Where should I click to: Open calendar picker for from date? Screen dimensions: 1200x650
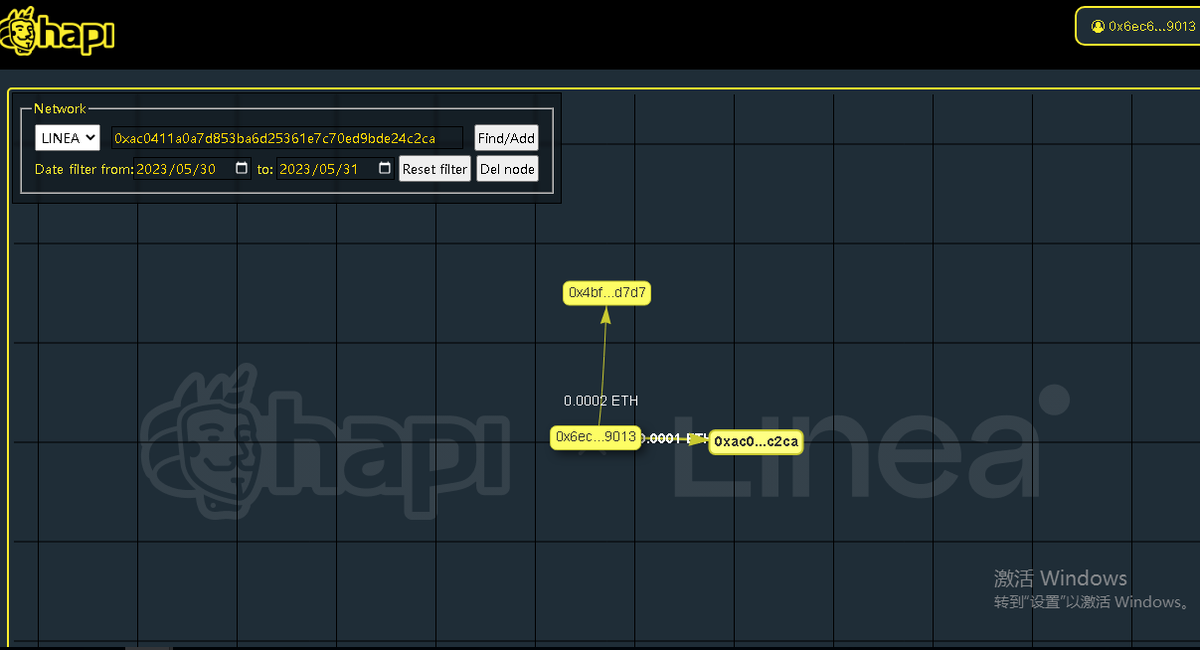coord(241,169)
